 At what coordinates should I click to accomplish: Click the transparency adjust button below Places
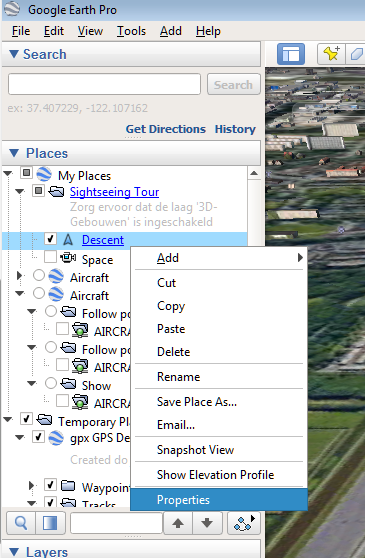tap(50, 523)
